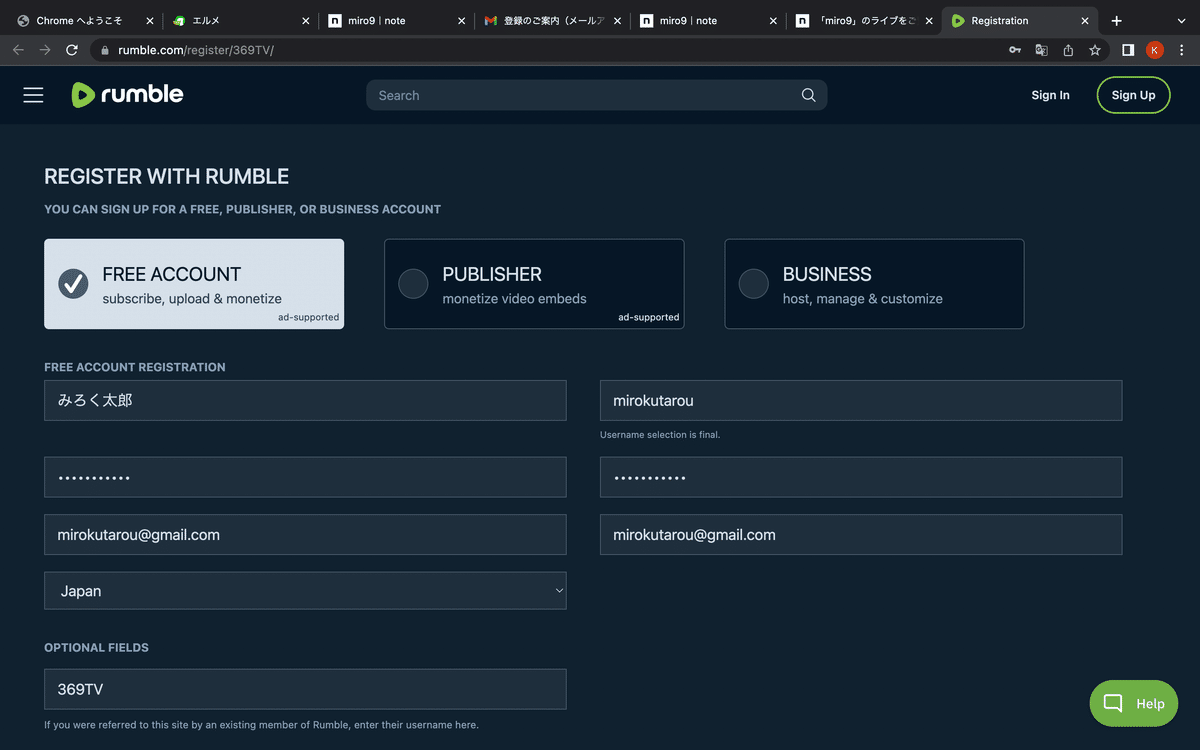Switch to the second miro9 | note tab
Screen dimensions: 1200x750
[709, 20]
